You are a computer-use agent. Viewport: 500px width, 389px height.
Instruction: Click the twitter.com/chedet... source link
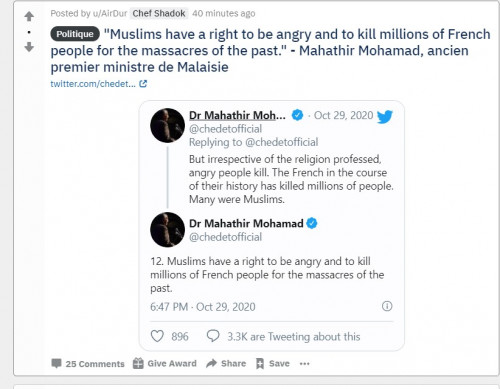[x=93, y=84]
